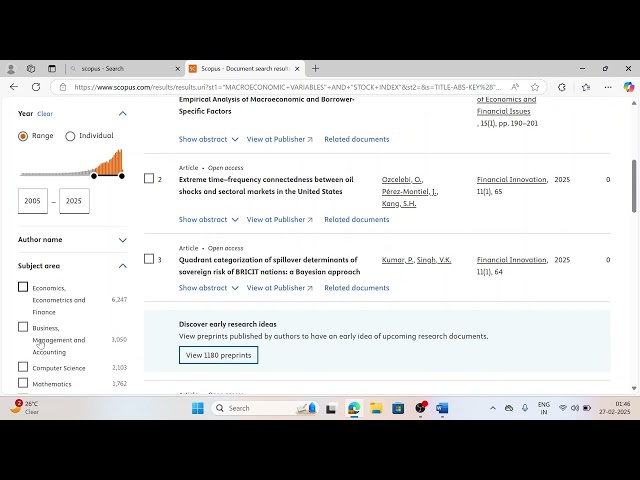
Task: Open File Explorer from taskbar
Action: 376,408
